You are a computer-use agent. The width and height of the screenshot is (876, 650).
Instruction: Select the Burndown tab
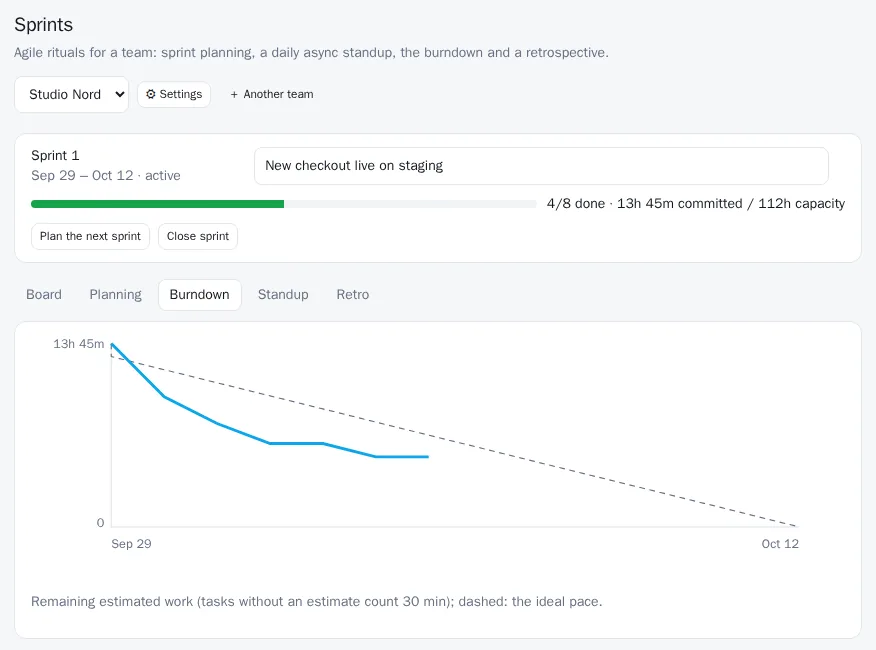pos(199,295)
